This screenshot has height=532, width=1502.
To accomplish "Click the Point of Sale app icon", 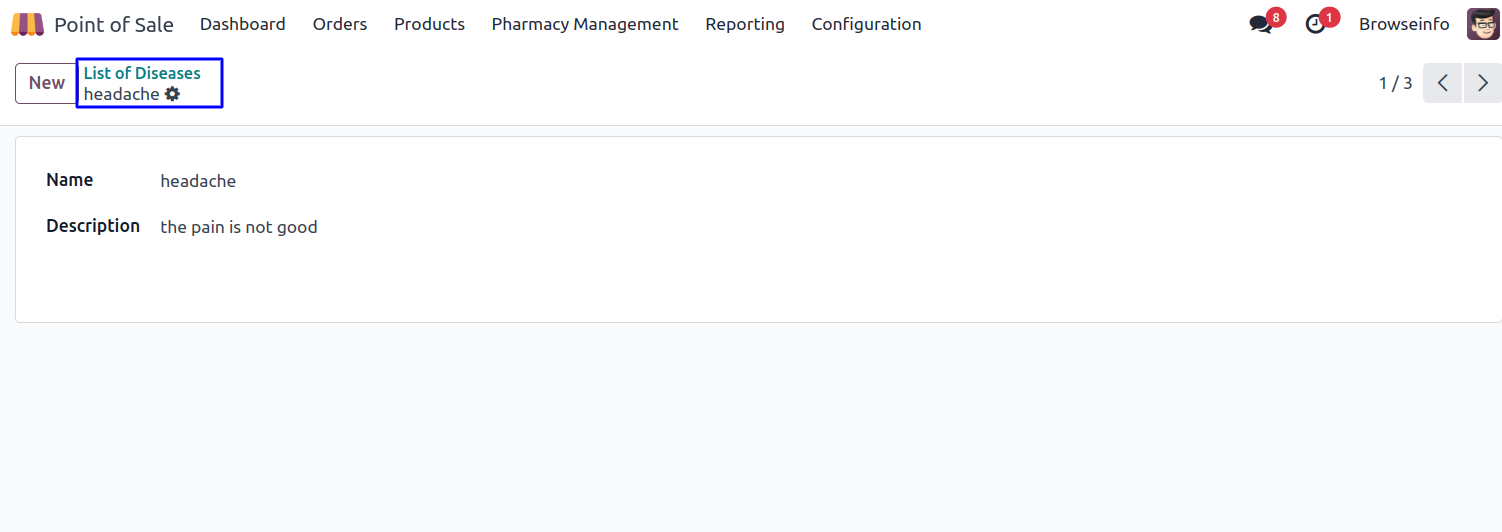I will 27,24.
